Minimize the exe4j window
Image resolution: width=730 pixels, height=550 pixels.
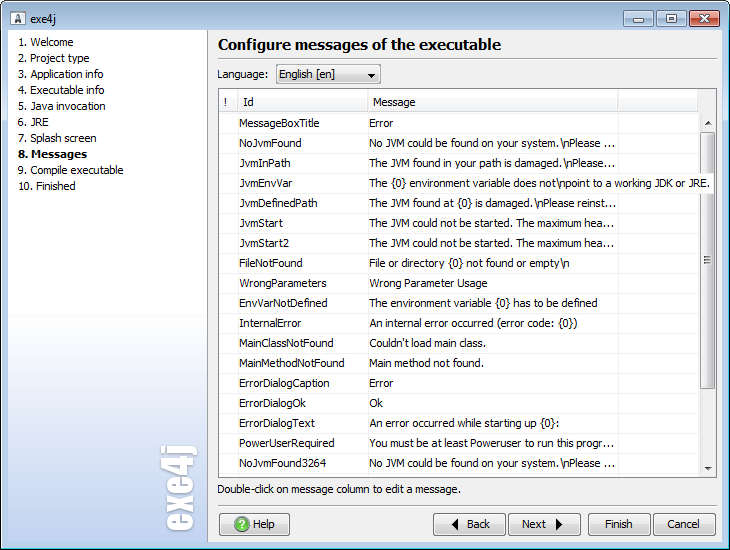[x=639, y=19]
